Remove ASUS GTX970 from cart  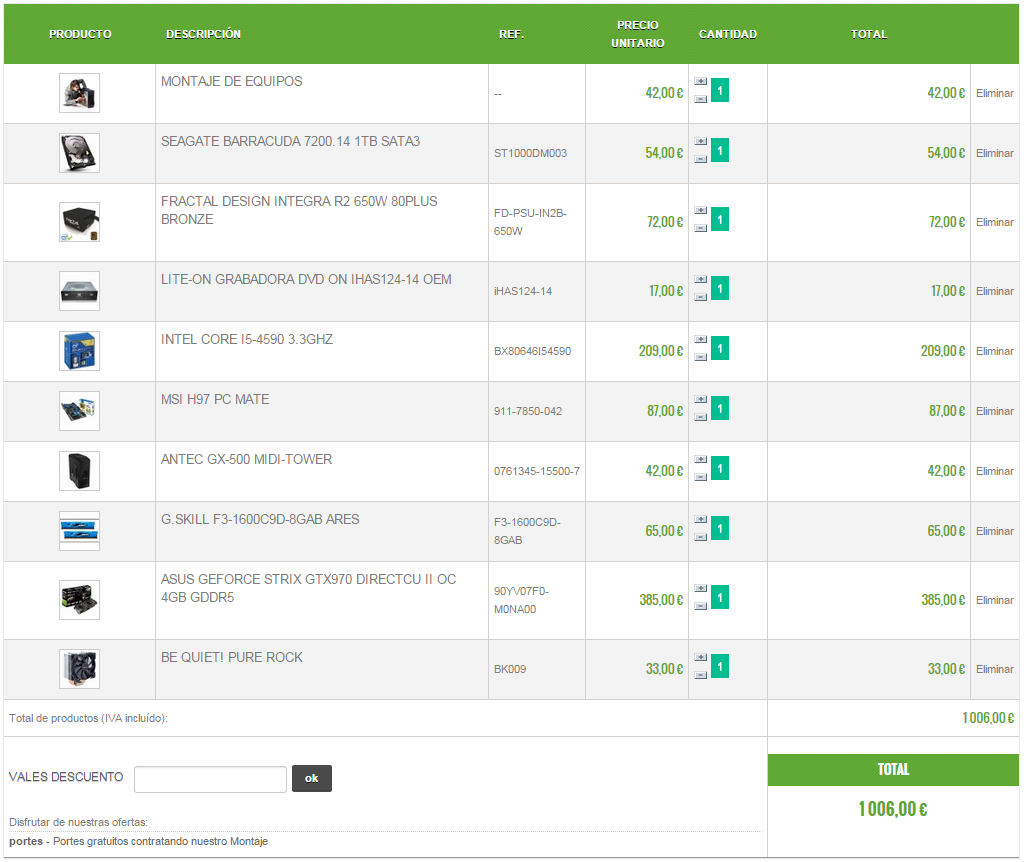(x=995, y=600)
